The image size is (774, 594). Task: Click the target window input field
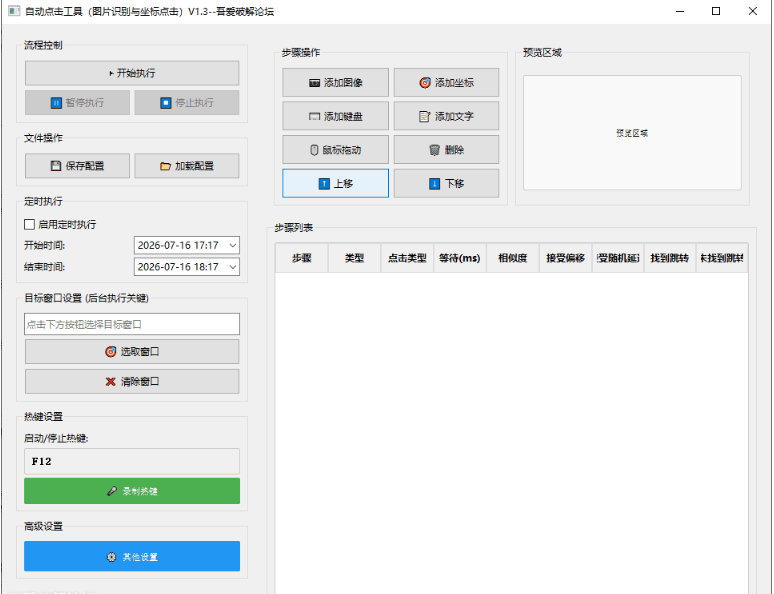(x=132, y=324)
